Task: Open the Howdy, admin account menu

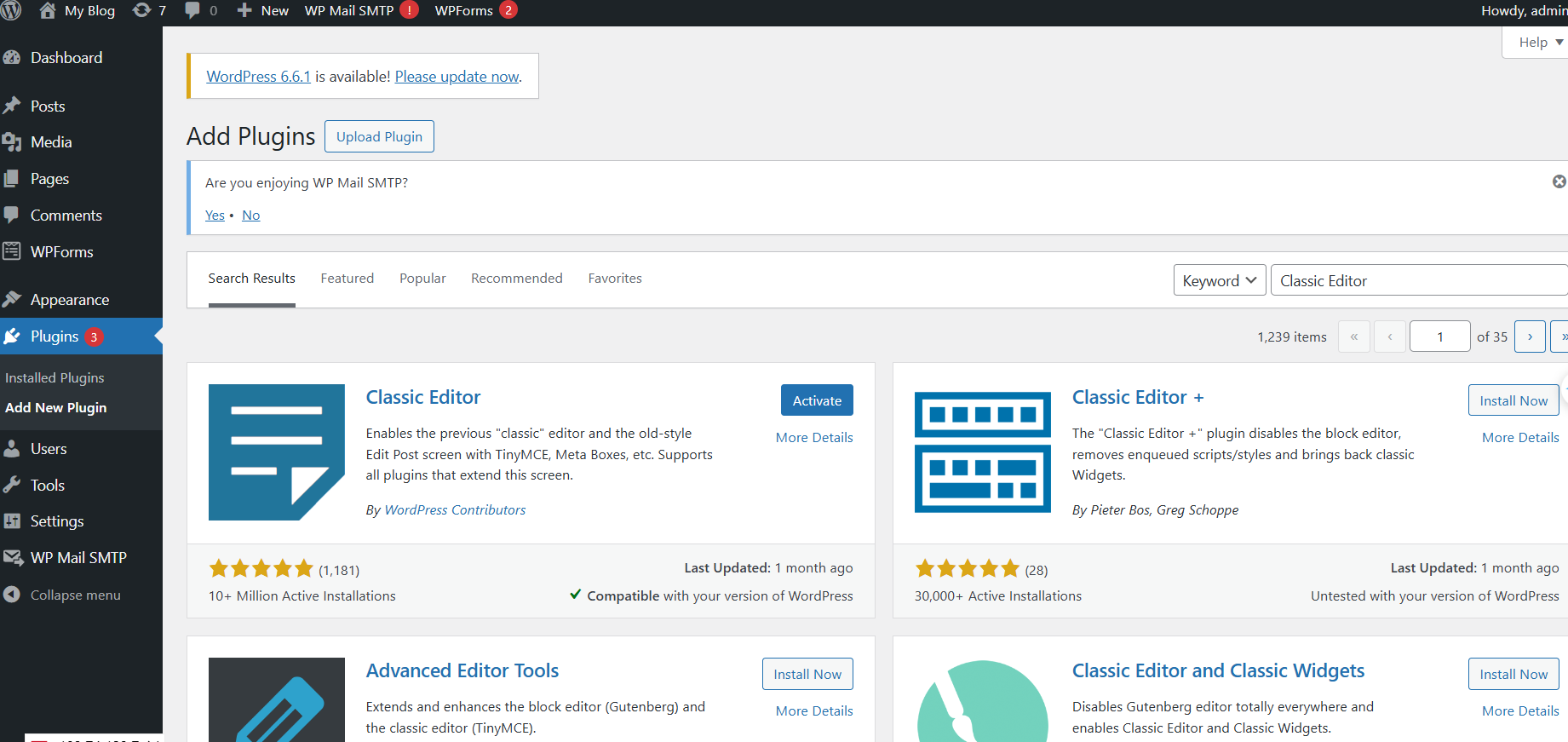Action: (1524, 10)
